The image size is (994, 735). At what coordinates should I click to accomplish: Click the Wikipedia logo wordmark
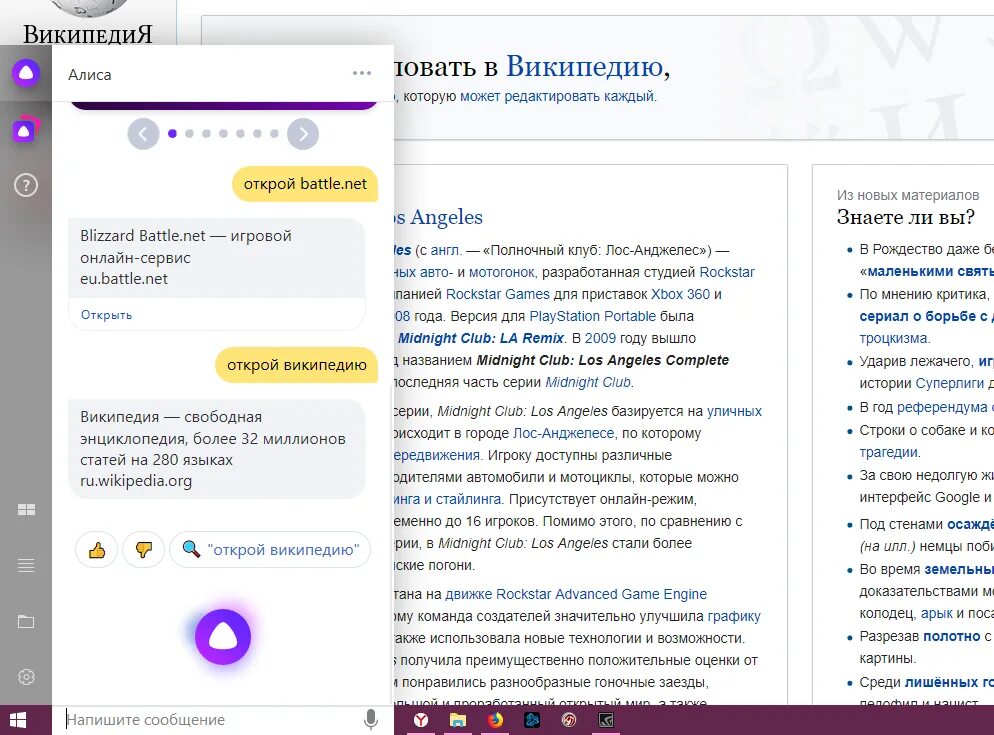coord(87,34)
